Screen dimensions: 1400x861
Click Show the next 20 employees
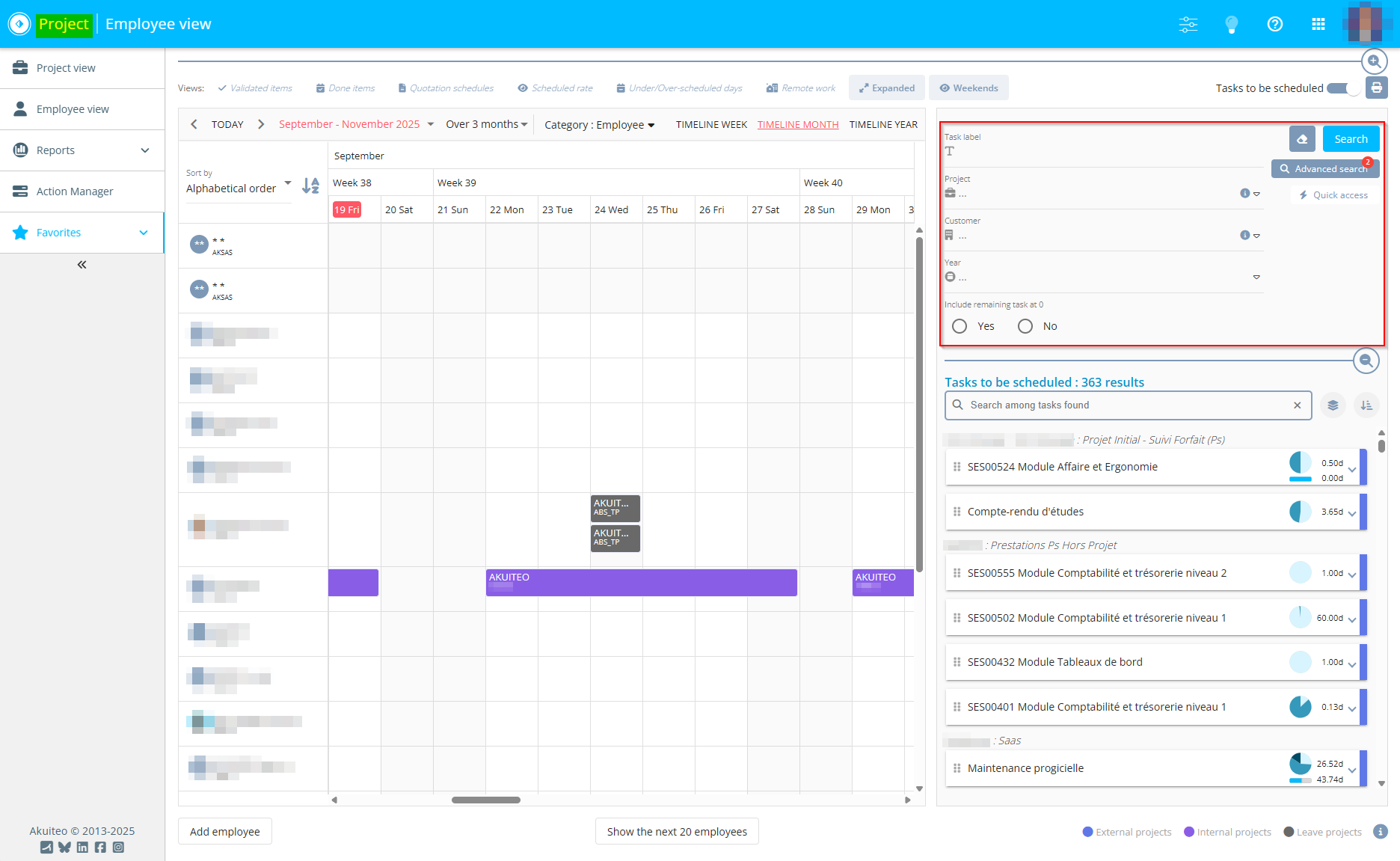coord(677,832)
